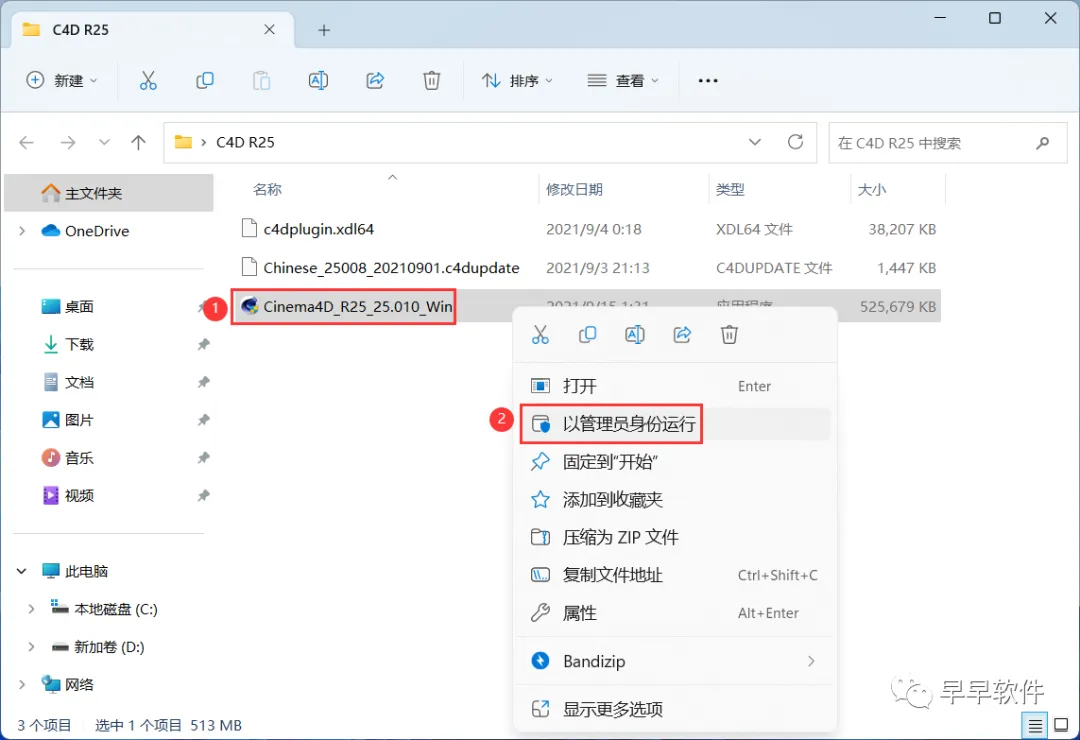Open 桌面 in sidebar
Viewport: 1080px width, 740px height.
point(68,307)
